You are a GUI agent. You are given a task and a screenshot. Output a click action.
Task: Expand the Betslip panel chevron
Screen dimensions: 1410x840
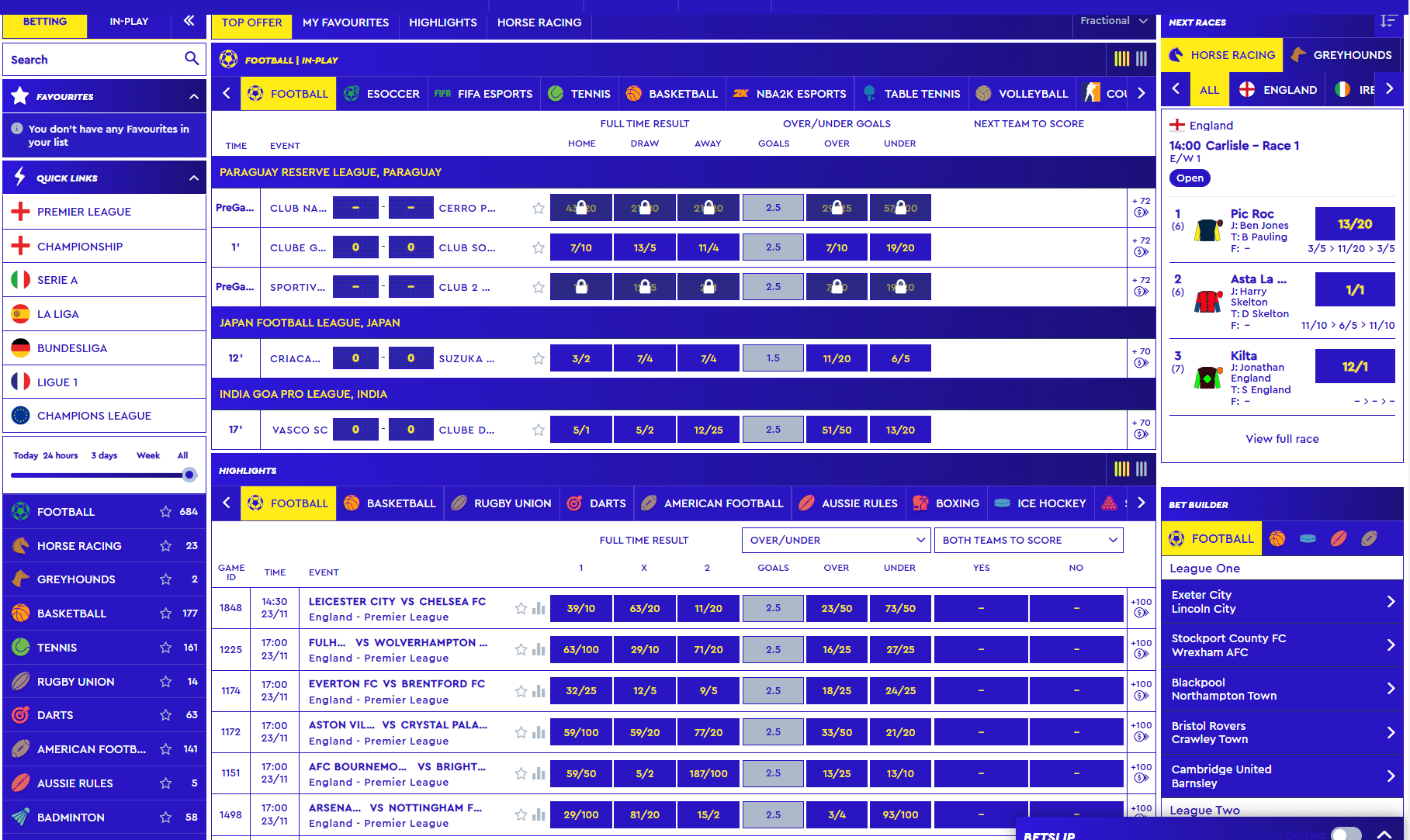(1385, 834)
